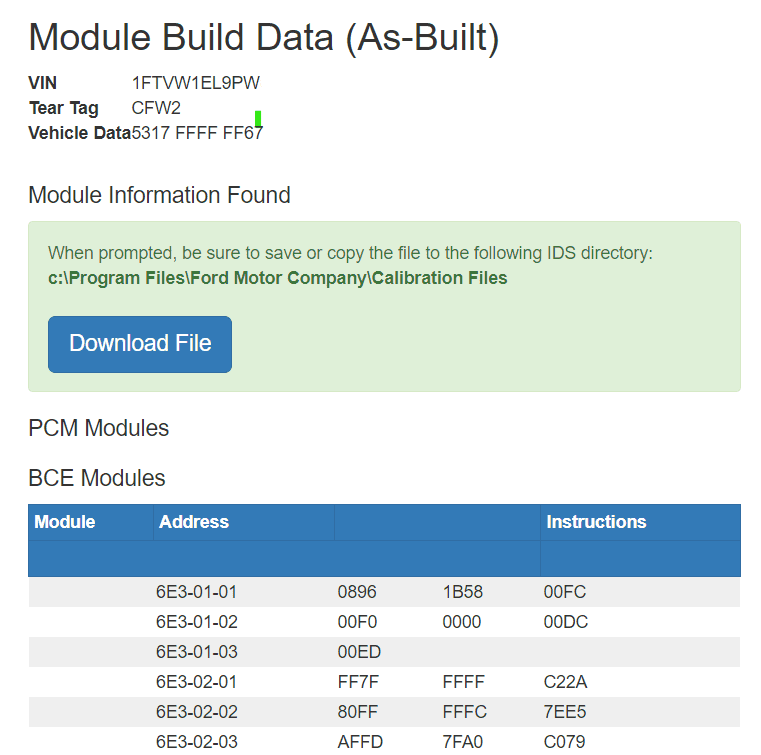Select address cell 6E3-01-03
The height and width of the screenshot is (755, 761).
click(196, 652)
